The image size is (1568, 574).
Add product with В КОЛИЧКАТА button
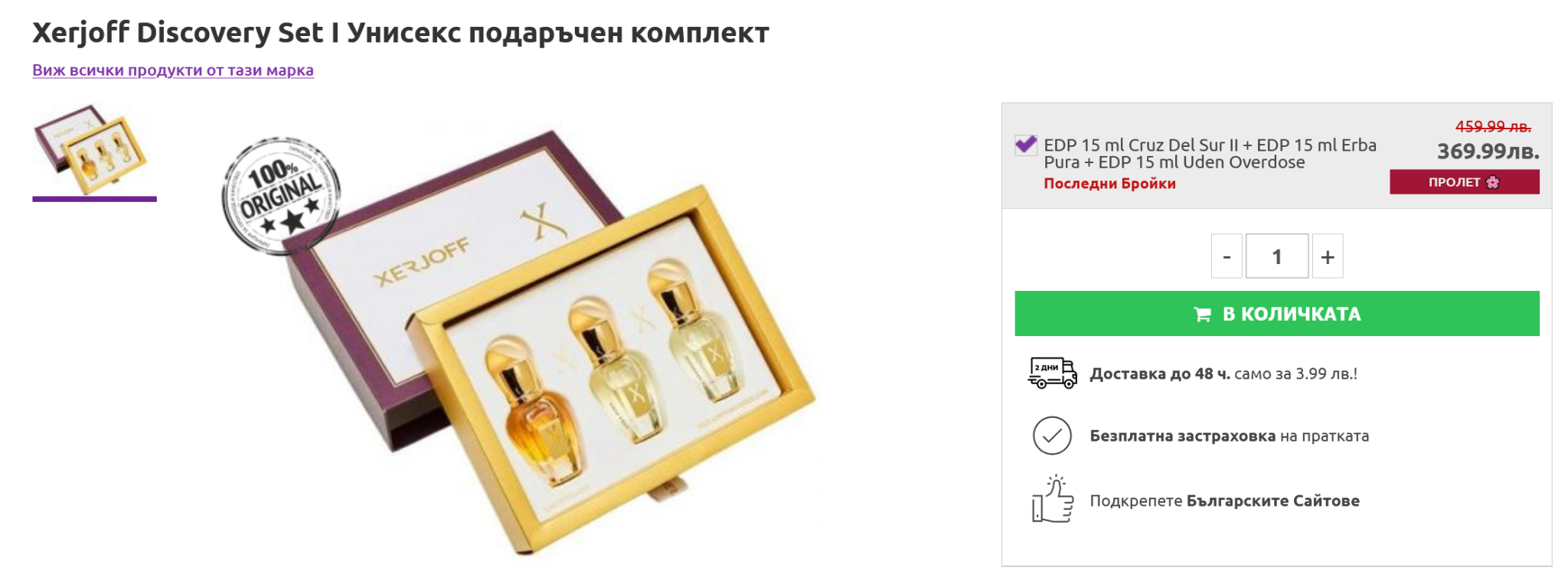1277,313
